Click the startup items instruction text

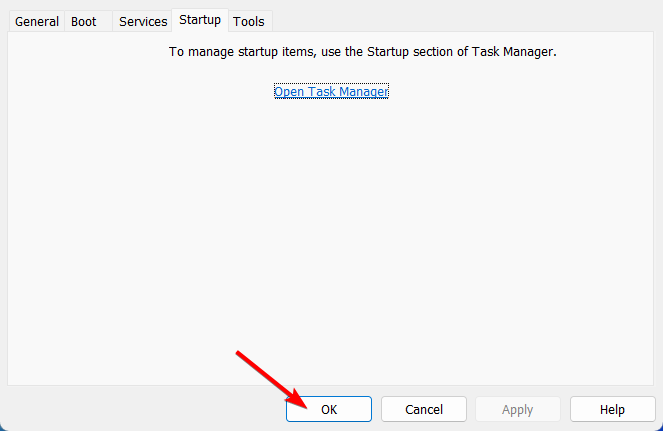click(362, 51)
